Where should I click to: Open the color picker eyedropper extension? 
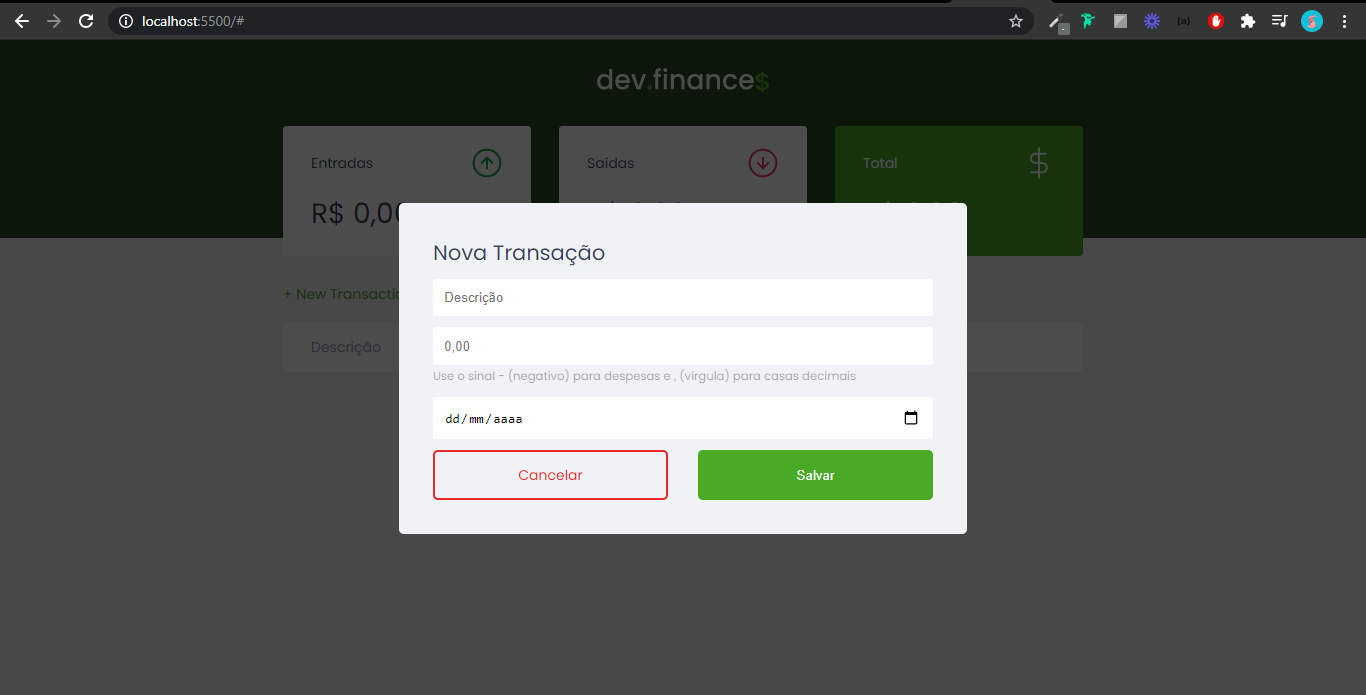tap(1056, 22)
